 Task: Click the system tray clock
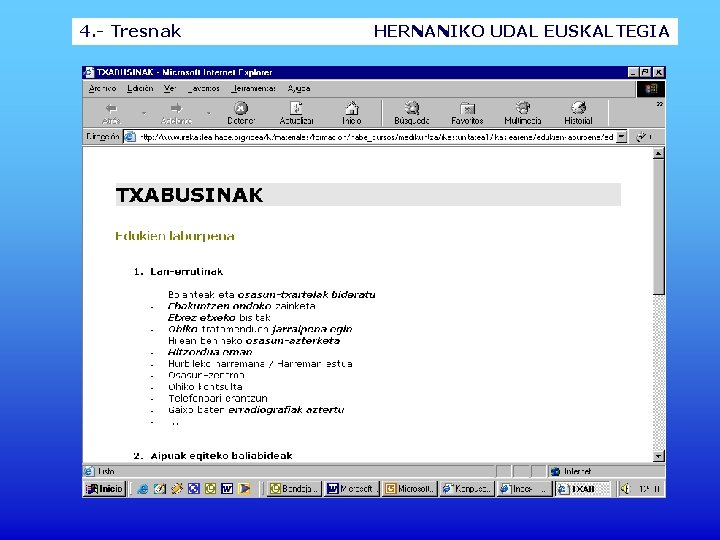point(649,489)
